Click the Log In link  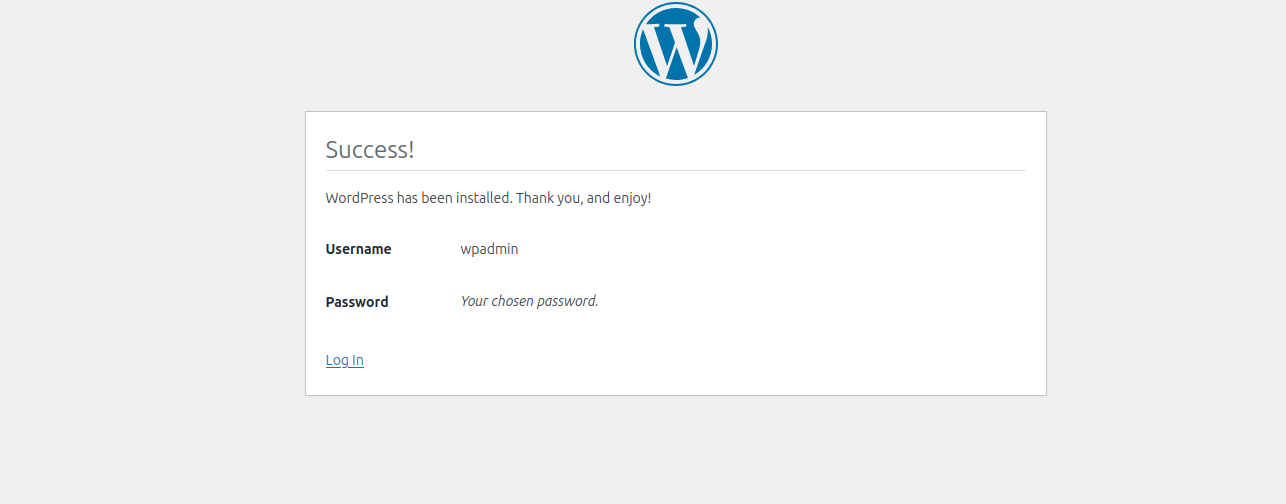344,360
